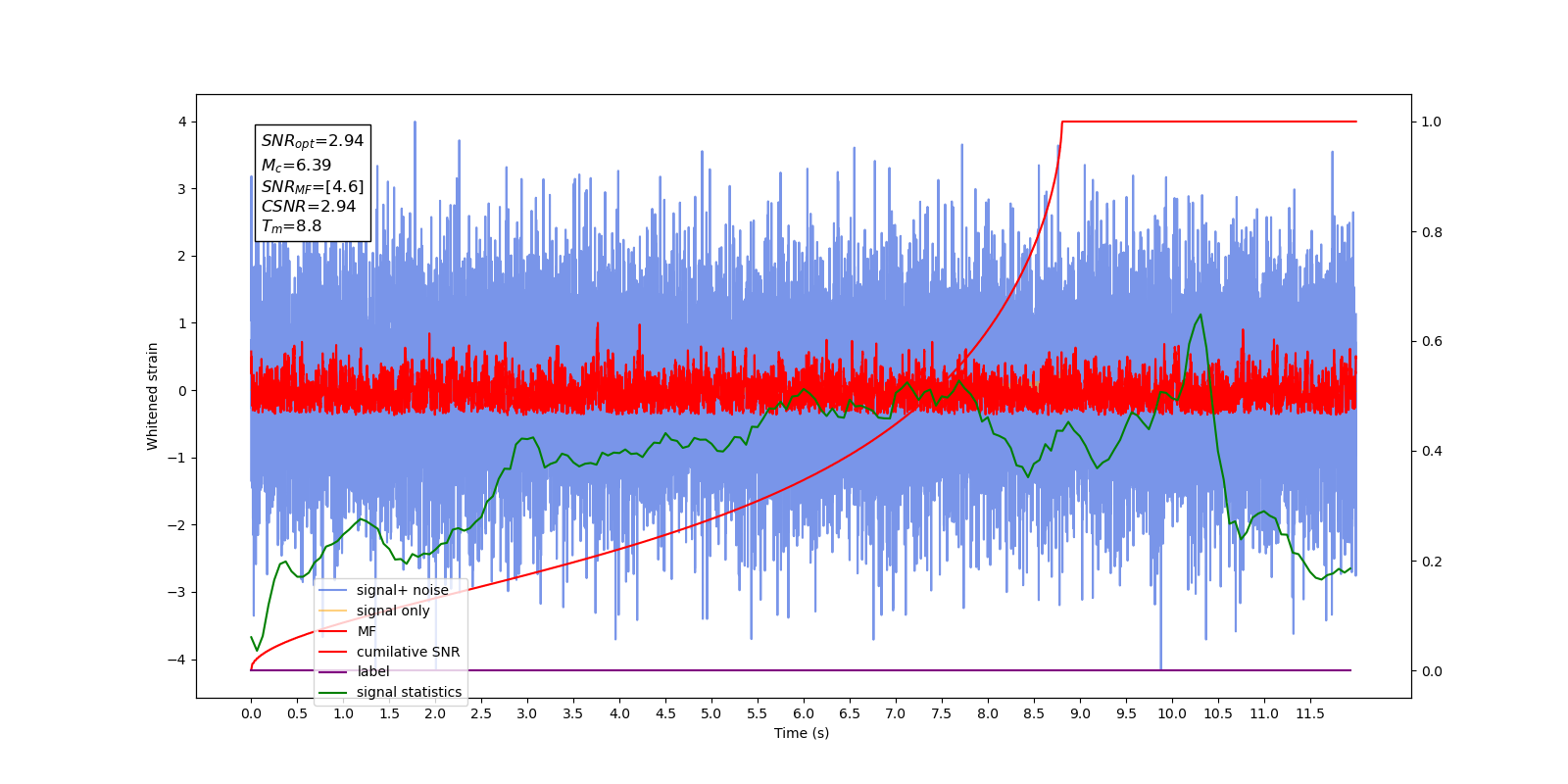Click the right y-axis tick label 1.0
1568x784 pixels.
(x=1432, y=122)
